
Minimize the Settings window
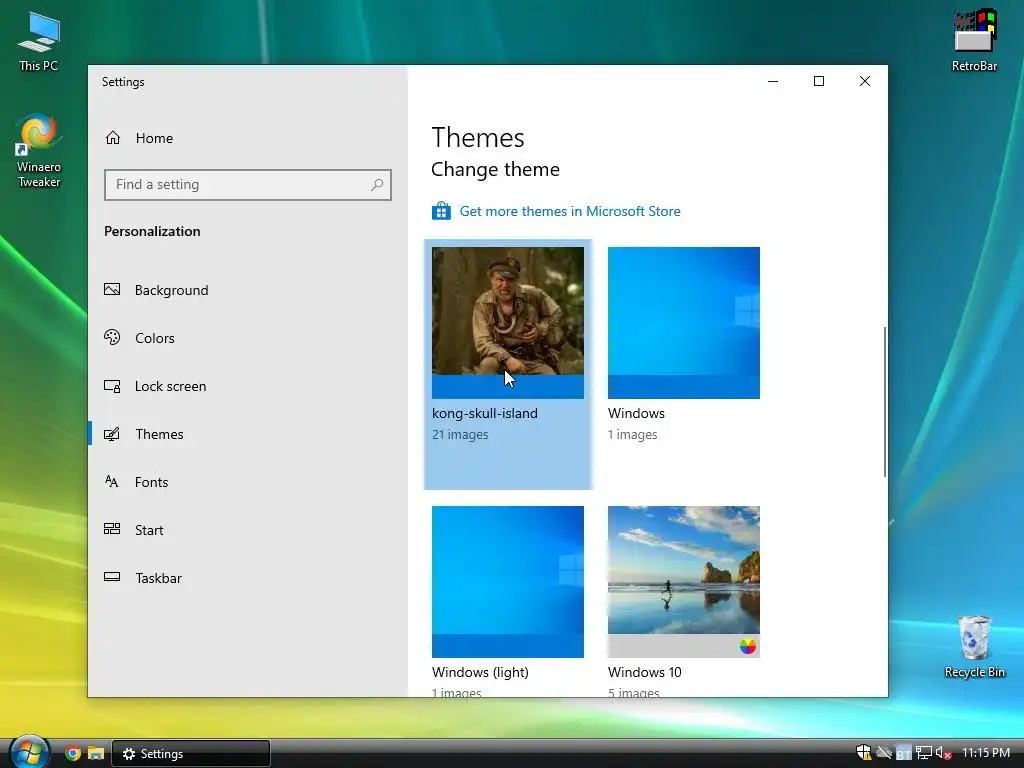point(773,81)
